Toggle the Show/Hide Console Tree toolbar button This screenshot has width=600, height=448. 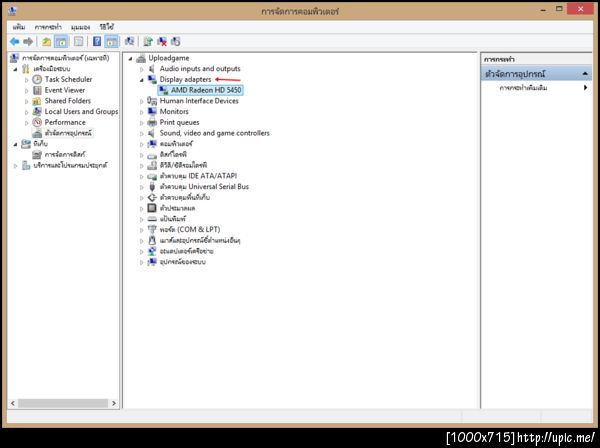61,41
